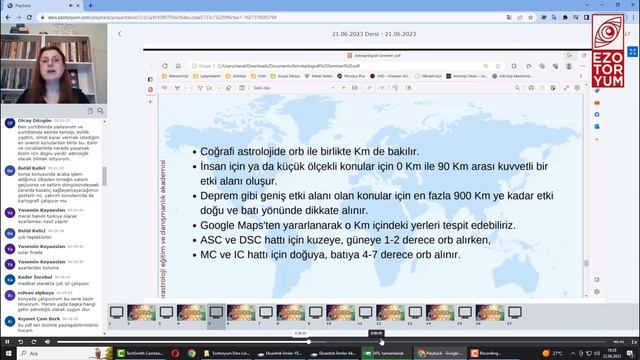Open the Sosyal Medya bookmark folder

285,76
